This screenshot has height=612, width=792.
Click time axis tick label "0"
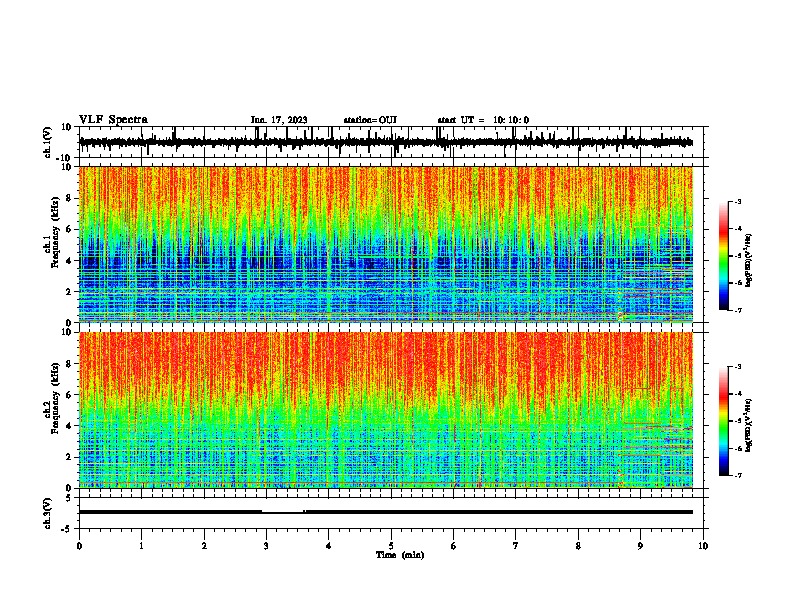[79, 546]
